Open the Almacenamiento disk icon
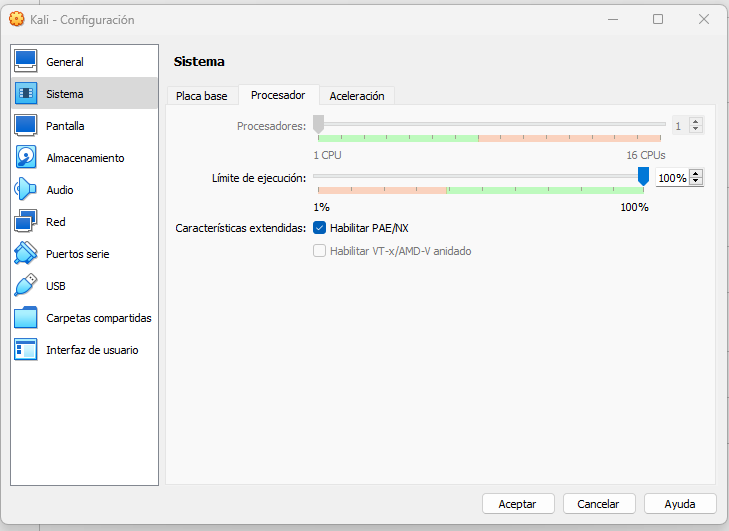729x531 pixels. coord(26,158)
